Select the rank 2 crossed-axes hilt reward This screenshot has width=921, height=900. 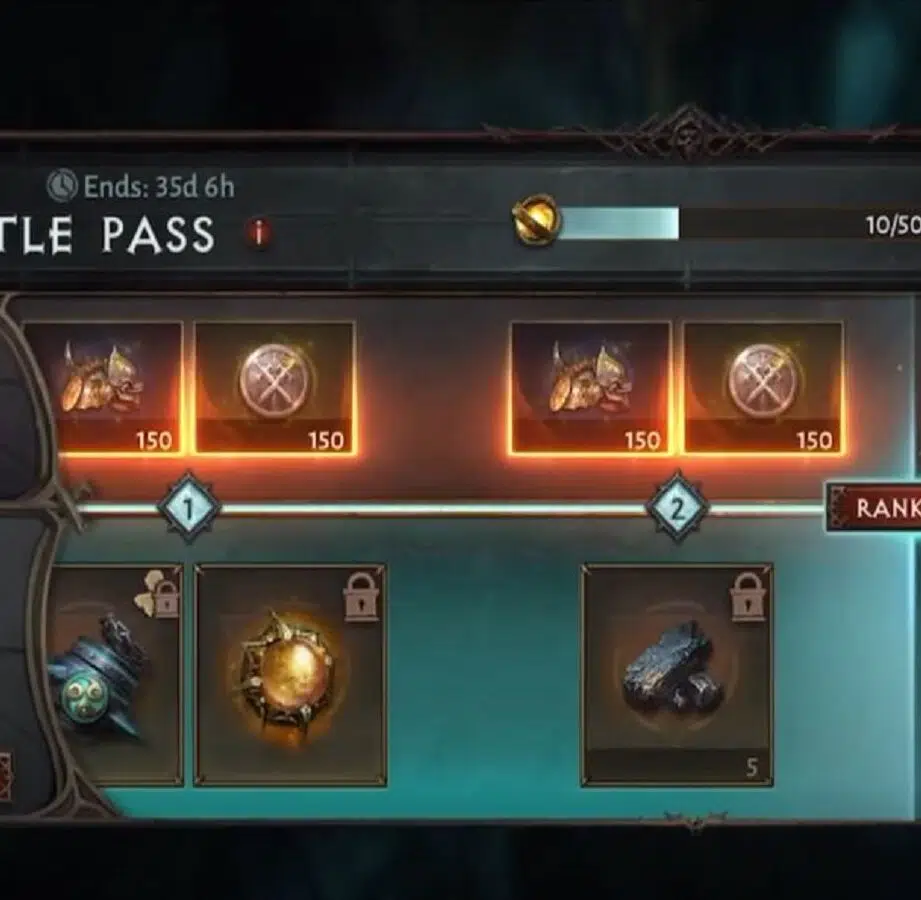pyautogui.click(x=762, y=388)
